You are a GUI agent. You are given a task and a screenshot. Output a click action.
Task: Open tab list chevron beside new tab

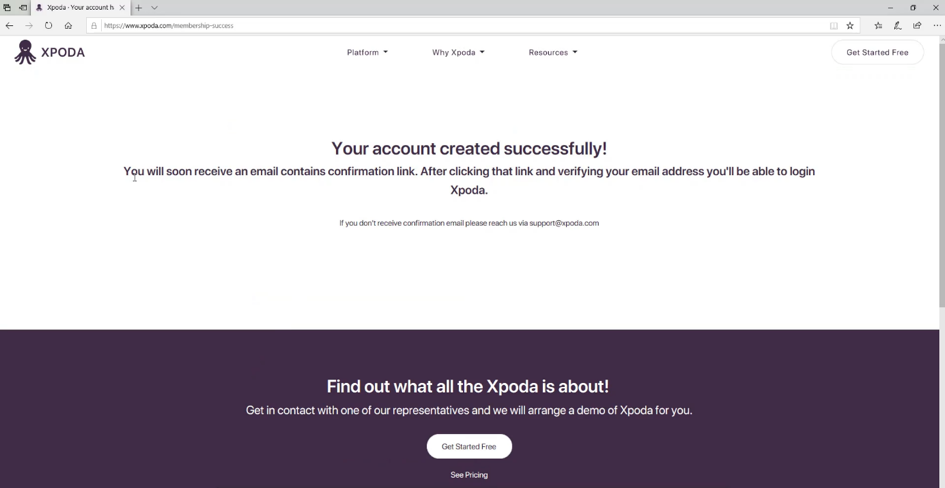154,8
